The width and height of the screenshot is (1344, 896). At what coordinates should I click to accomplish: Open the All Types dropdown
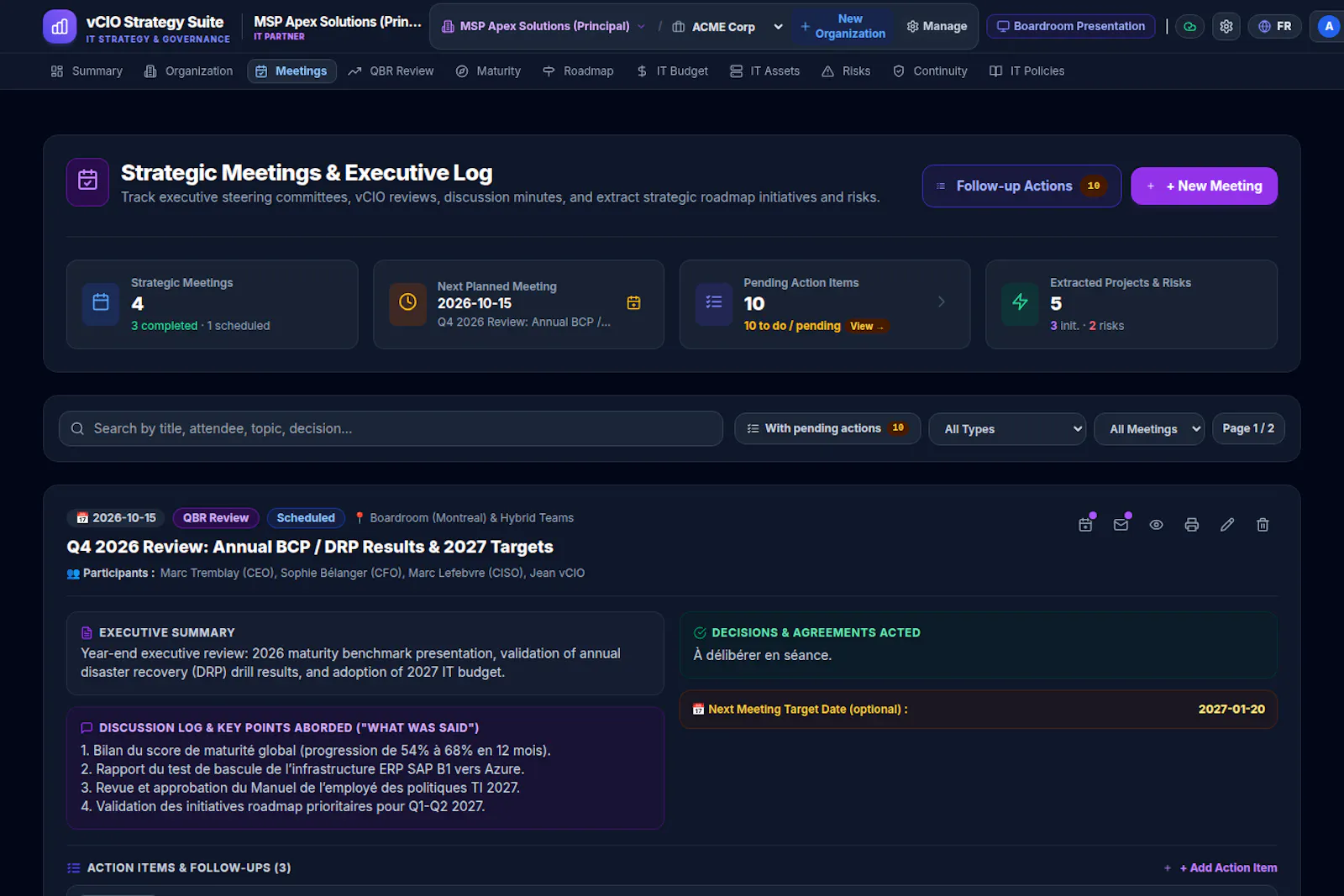(x=1007, y=429)
